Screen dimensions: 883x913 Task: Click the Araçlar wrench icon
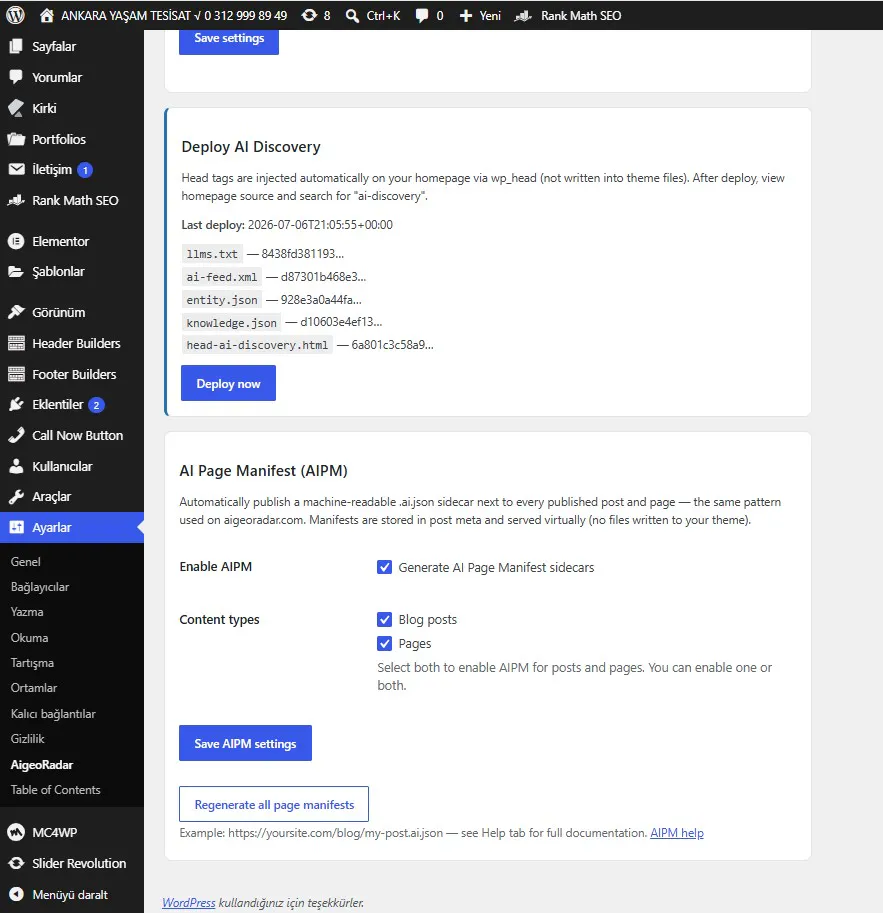coord(16,496)
